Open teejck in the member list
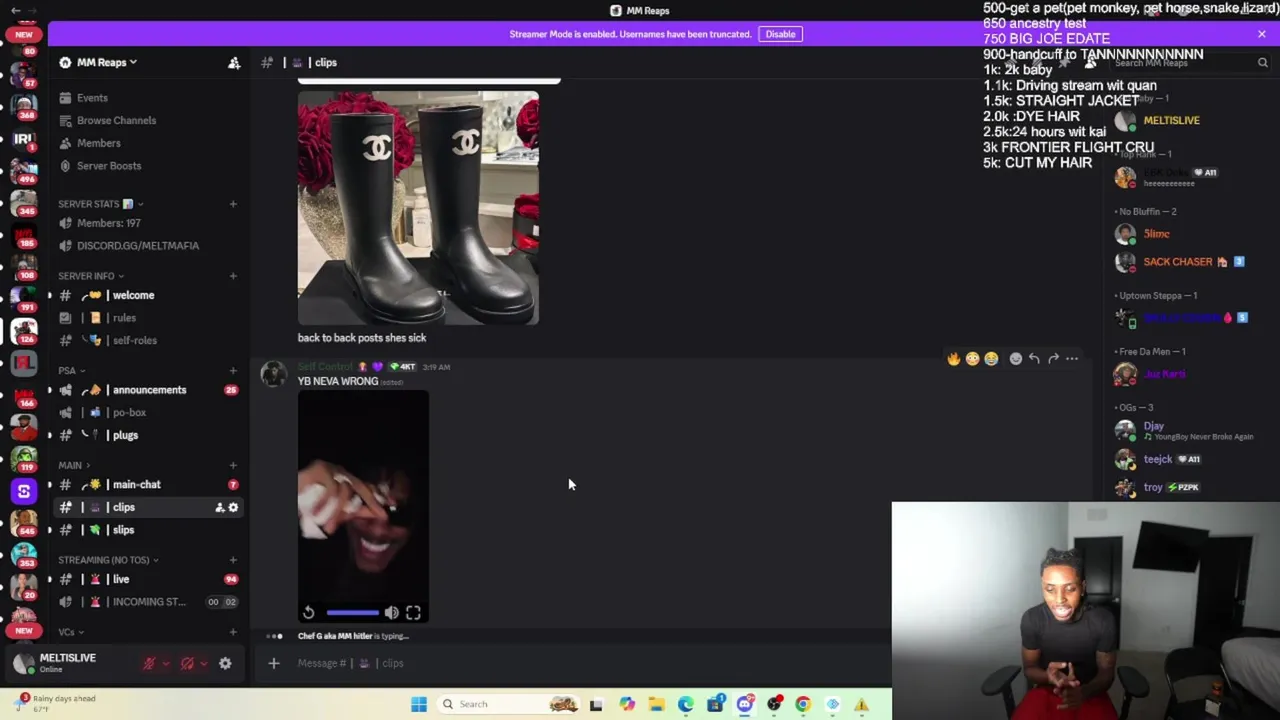This screenshot has width=1280, height=720. pos(1190,459)
